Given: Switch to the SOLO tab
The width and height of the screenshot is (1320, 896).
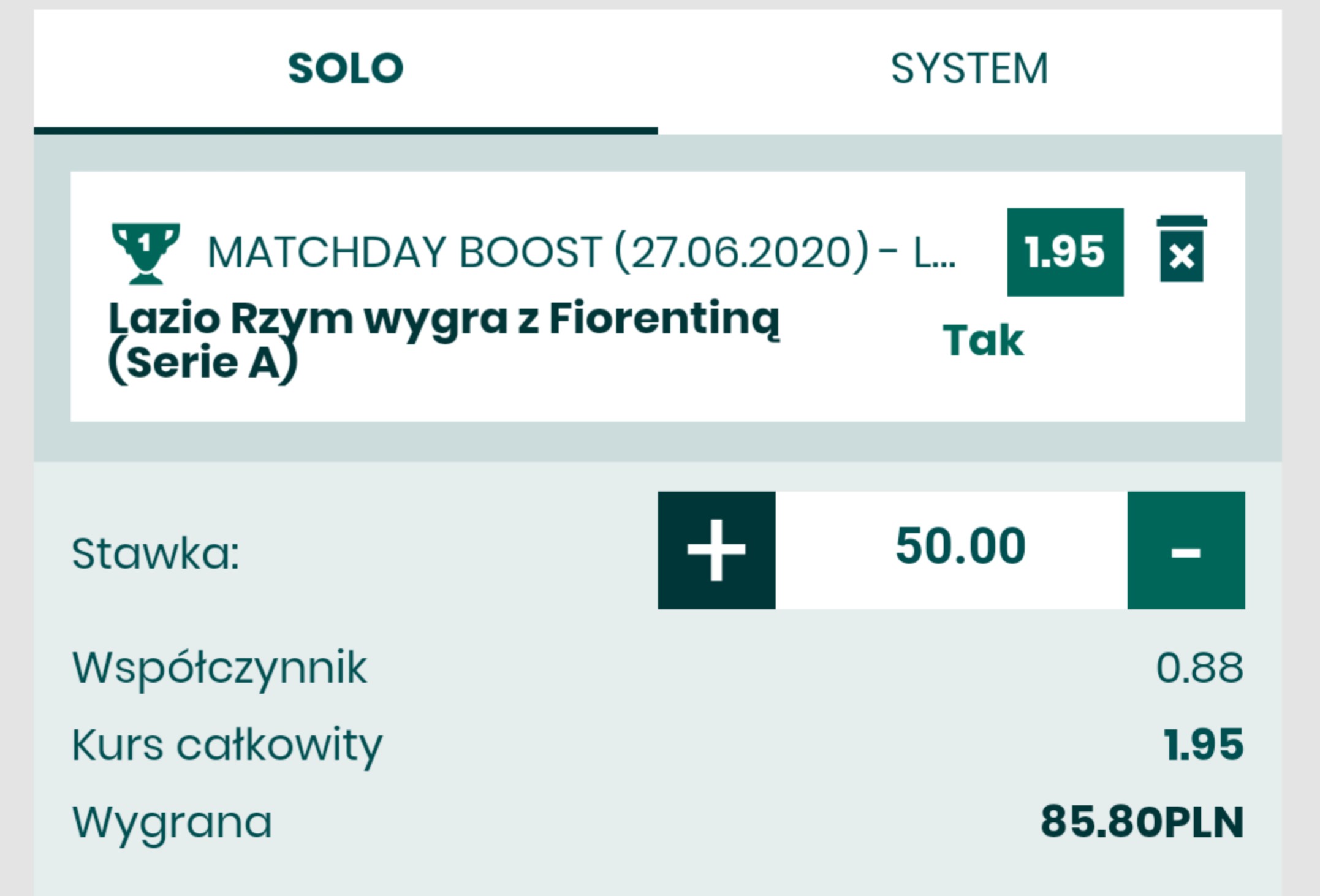Looking at the screenshot, I should coord(346,68).
